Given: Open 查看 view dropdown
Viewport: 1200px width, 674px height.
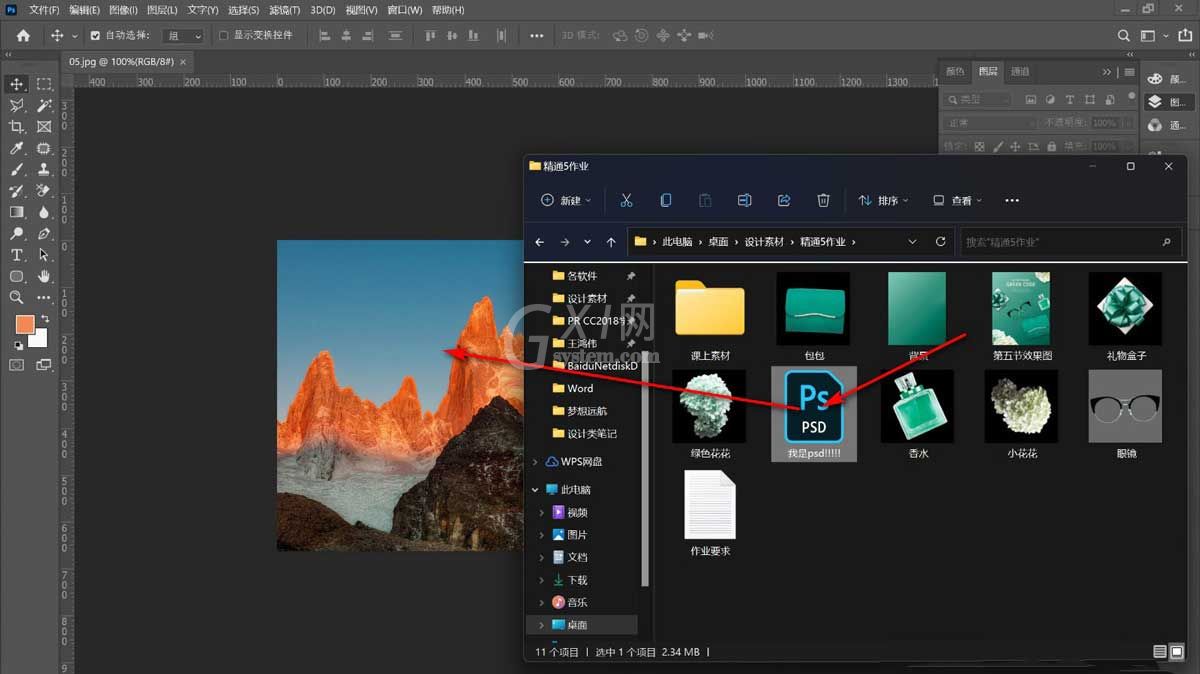Looking at the screenshot, I should (958, 200).
